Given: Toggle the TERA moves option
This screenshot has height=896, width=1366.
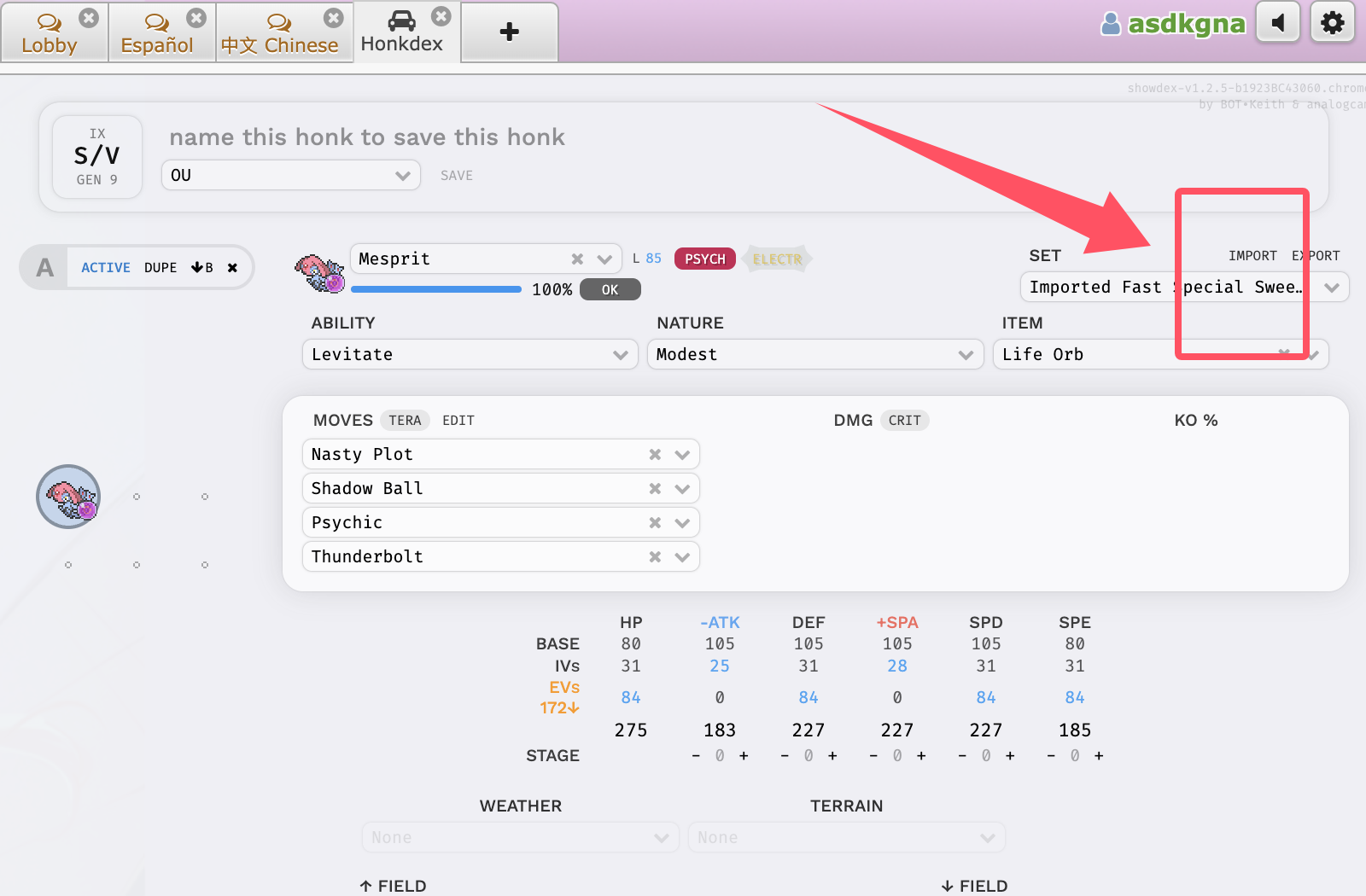Looking at the screenshot, I should [x=405, y=421].
